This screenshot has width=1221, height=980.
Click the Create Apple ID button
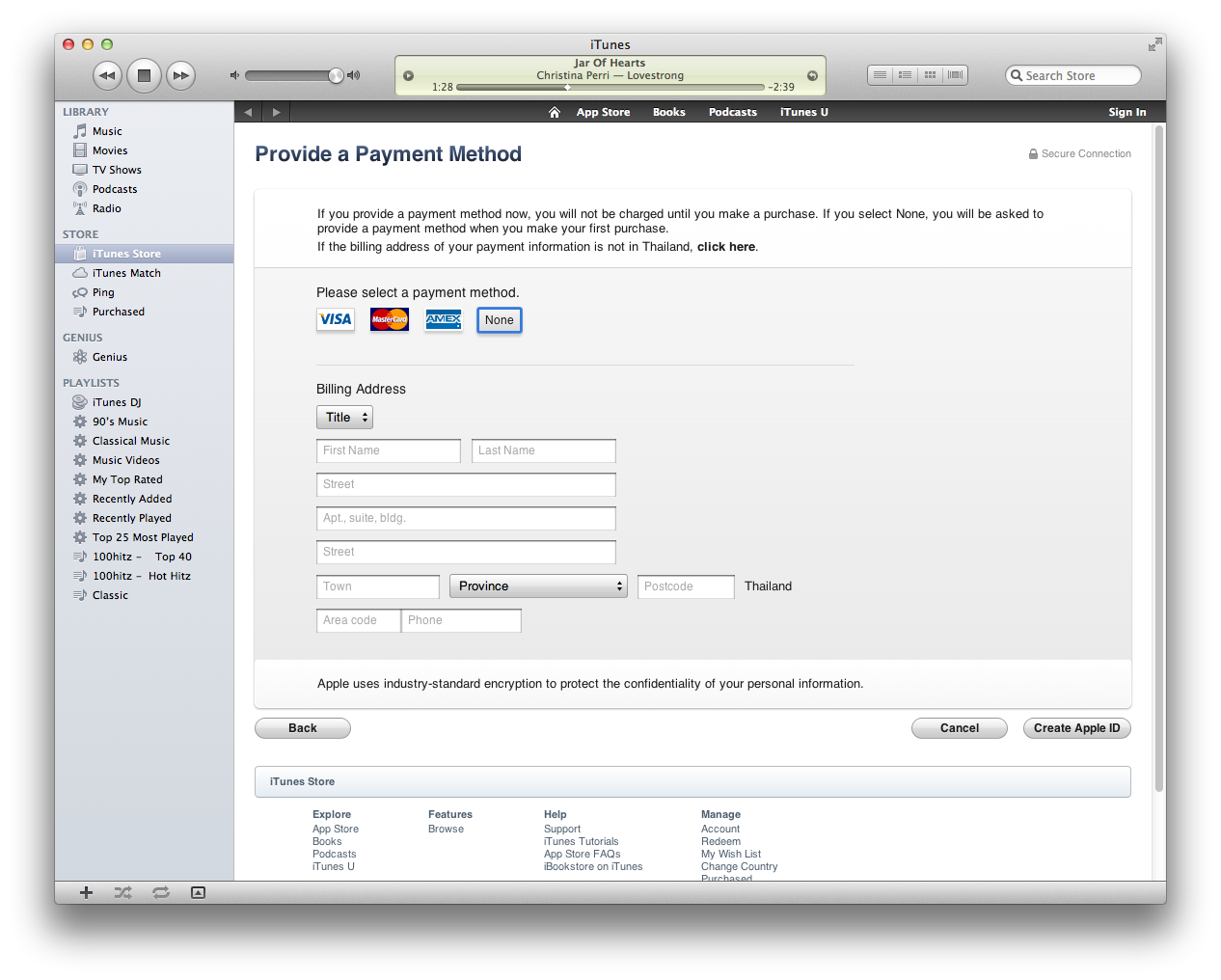pyautogui.click(x=1077, y=728)
